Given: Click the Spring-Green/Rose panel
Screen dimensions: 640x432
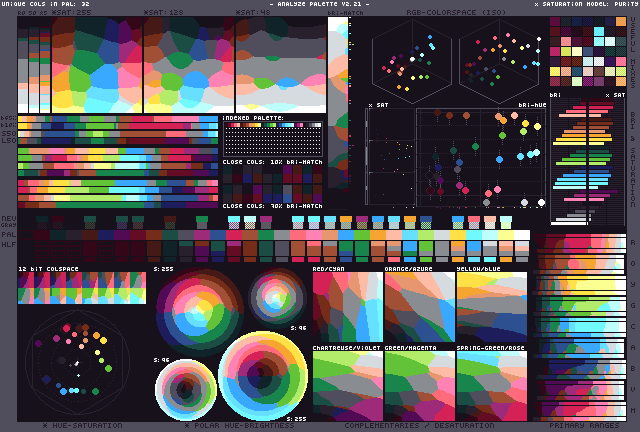Looking at the screenshot, I should point(491,384).
